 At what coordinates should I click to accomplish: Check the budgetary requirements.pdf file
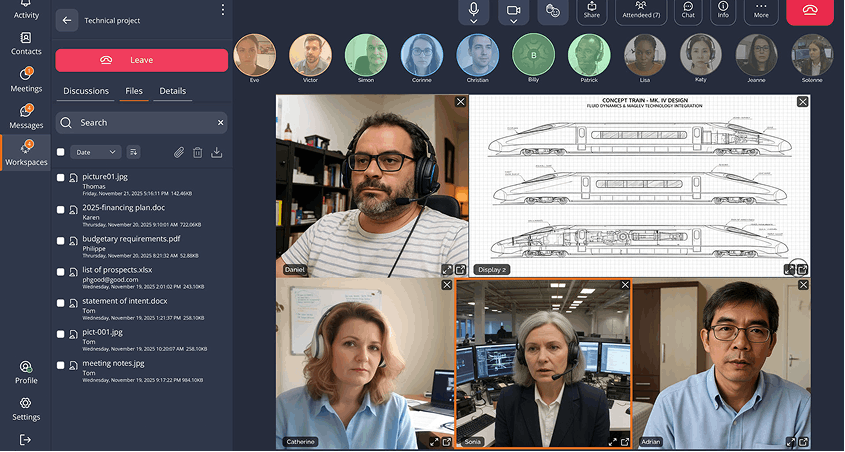[61, 244]
